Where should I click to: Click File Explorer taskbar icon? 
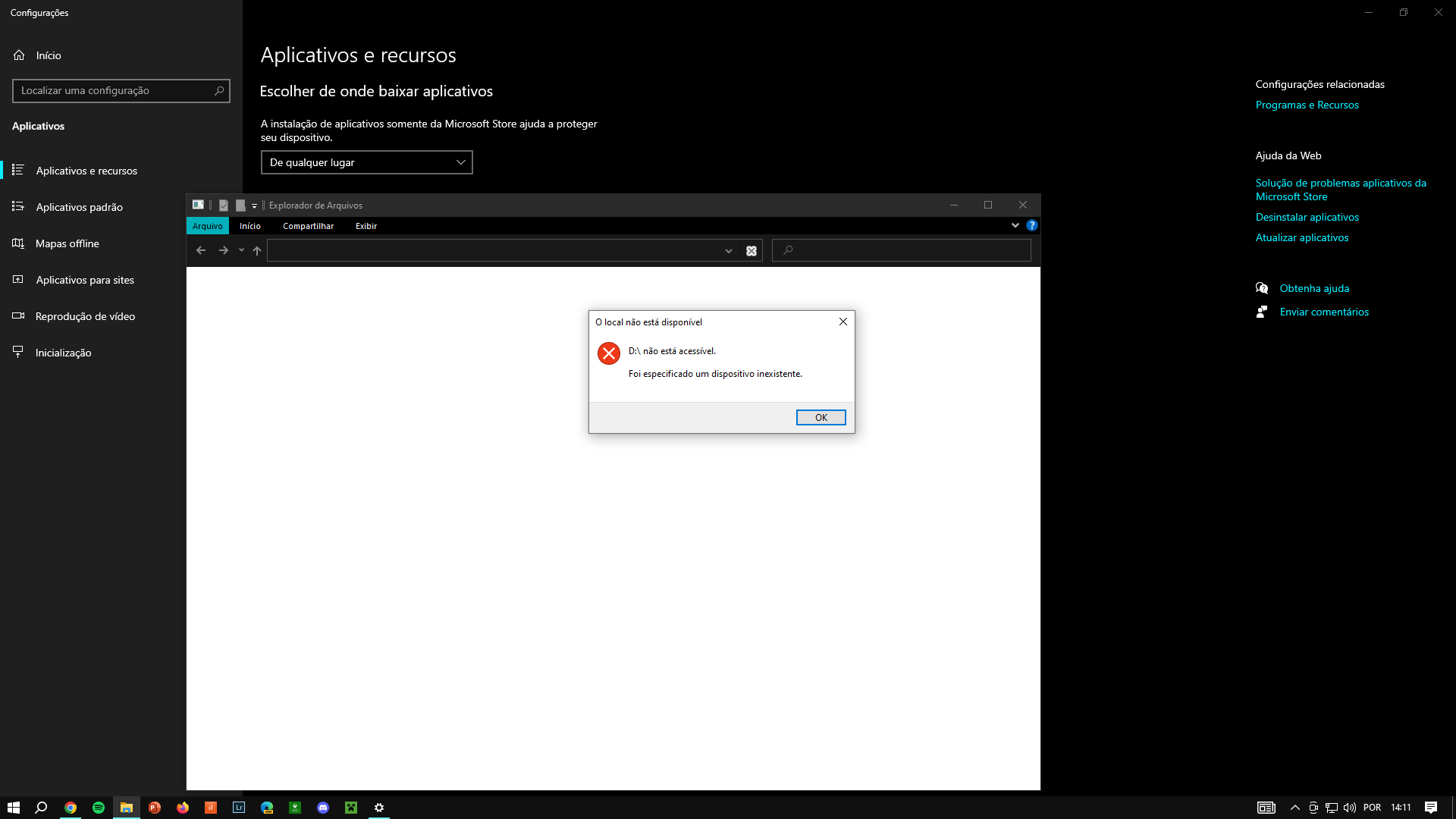[x=127, y=808]
